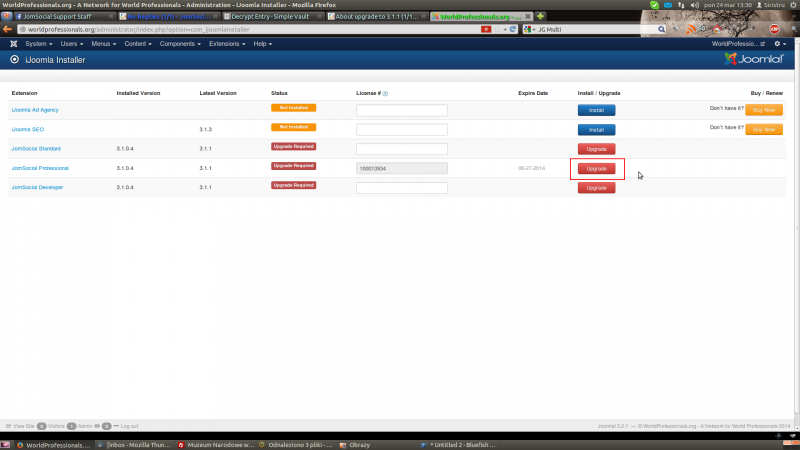Focus license field for JomSocial Developer
Viewport: 800px width, 450px height.
click(x=402, y=188)
